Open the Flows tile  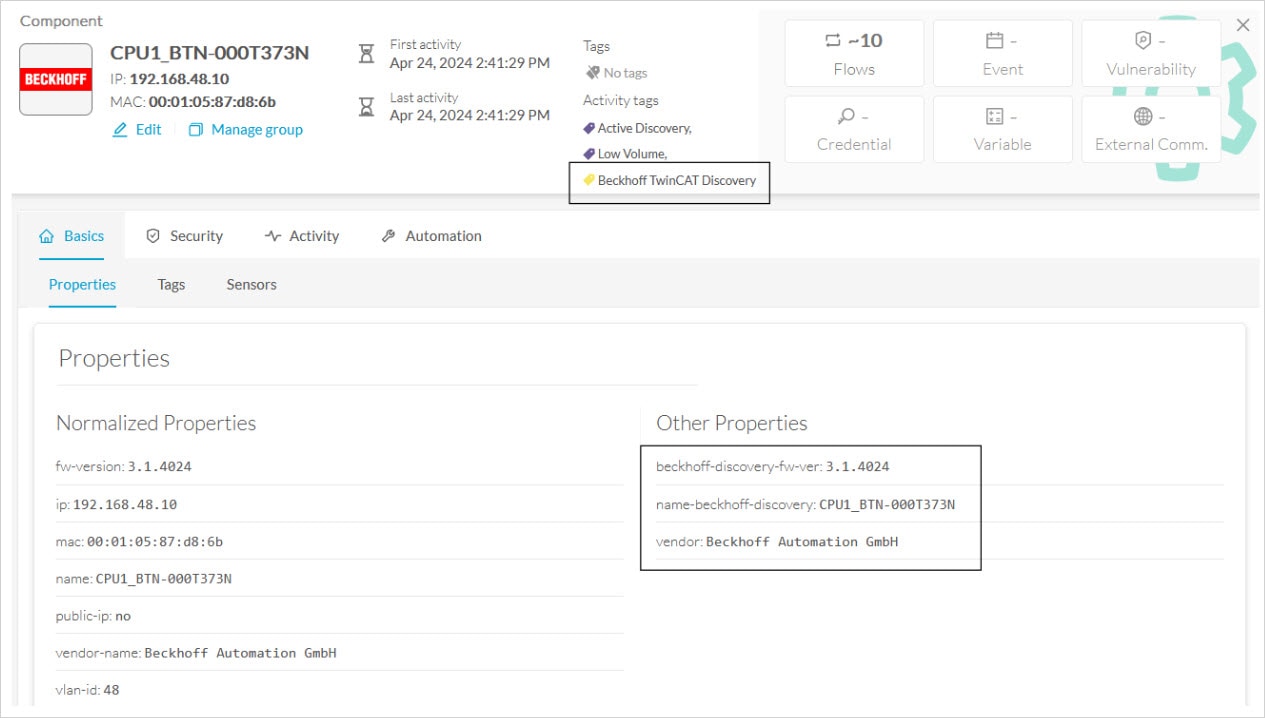click(x=854, y=53)
